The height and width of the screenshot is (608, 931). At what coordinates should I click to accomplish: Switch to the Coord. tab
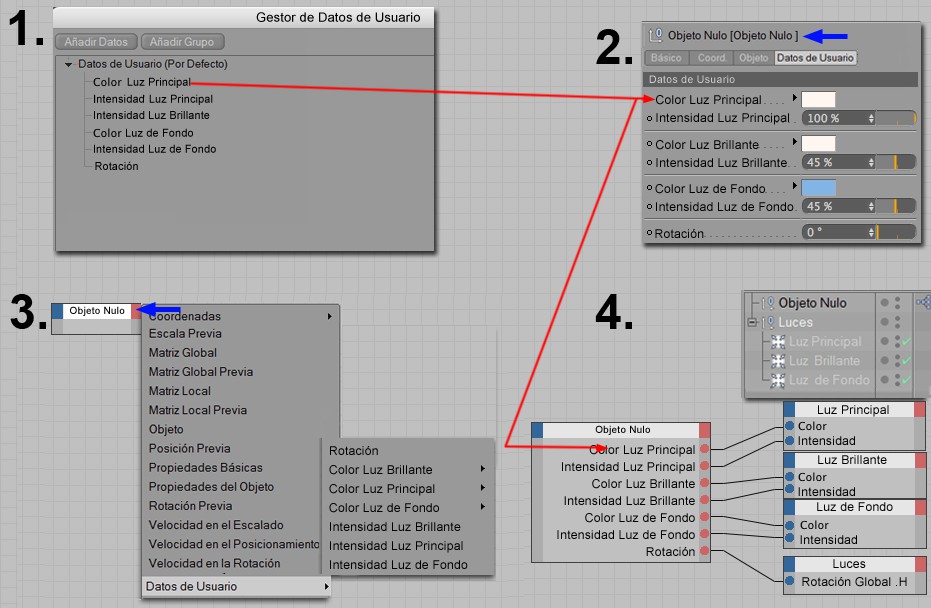point(711,58)
